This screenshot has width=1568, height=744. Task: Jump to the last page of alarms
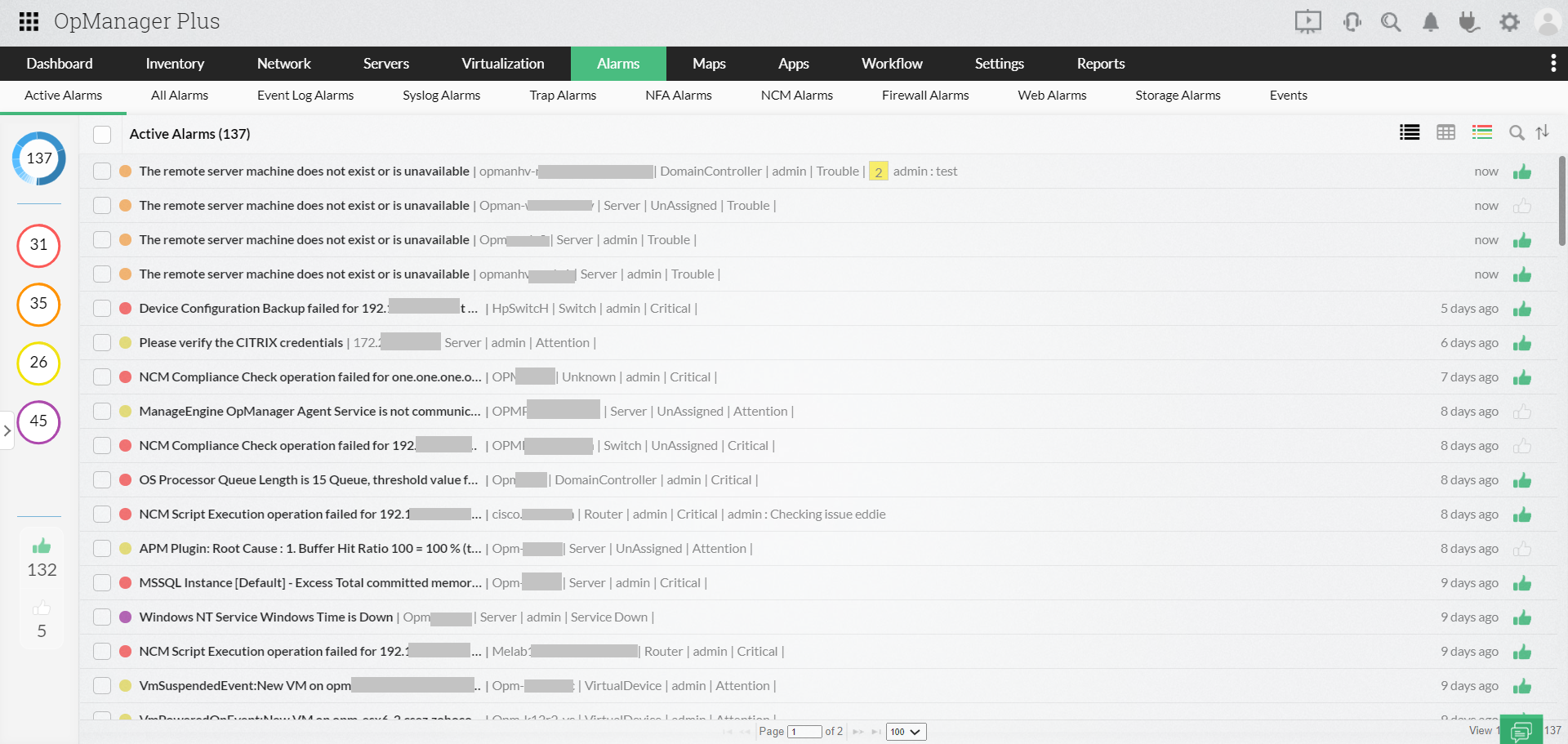pos(876,732)
